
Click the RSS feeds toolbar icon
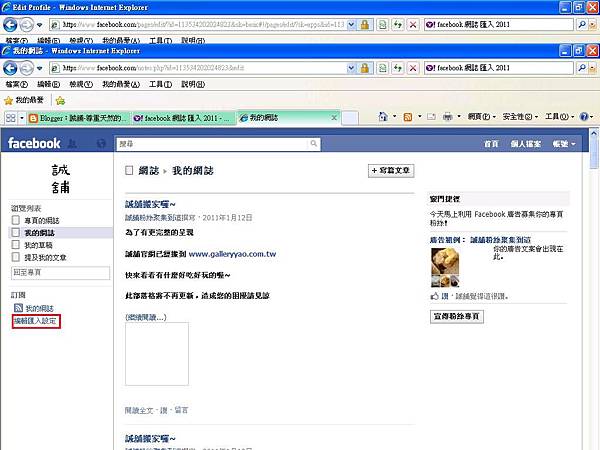click(408, 117)
